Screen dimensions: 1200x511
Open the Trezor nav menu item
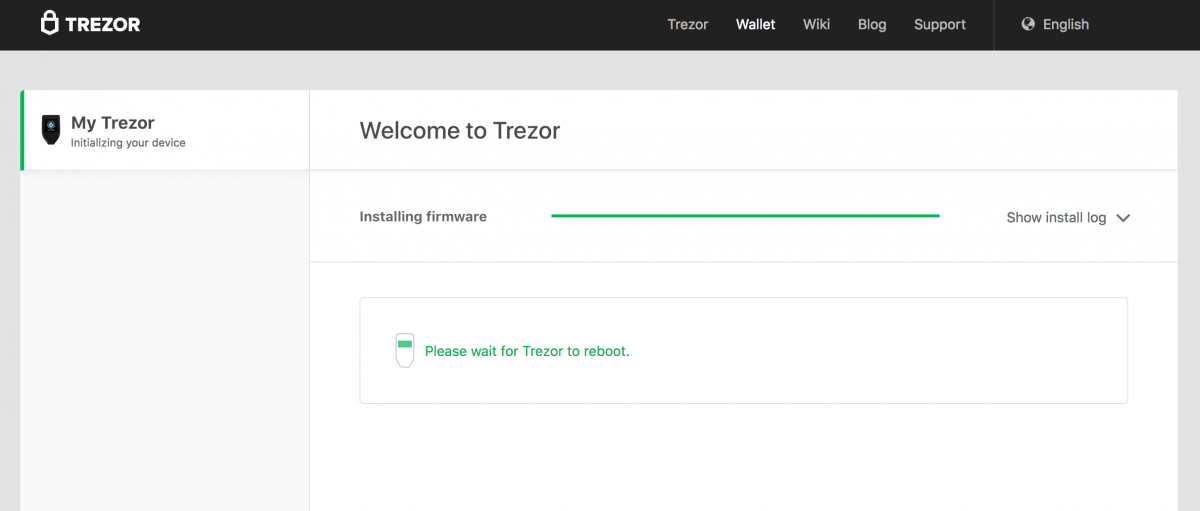coord(688,24)
